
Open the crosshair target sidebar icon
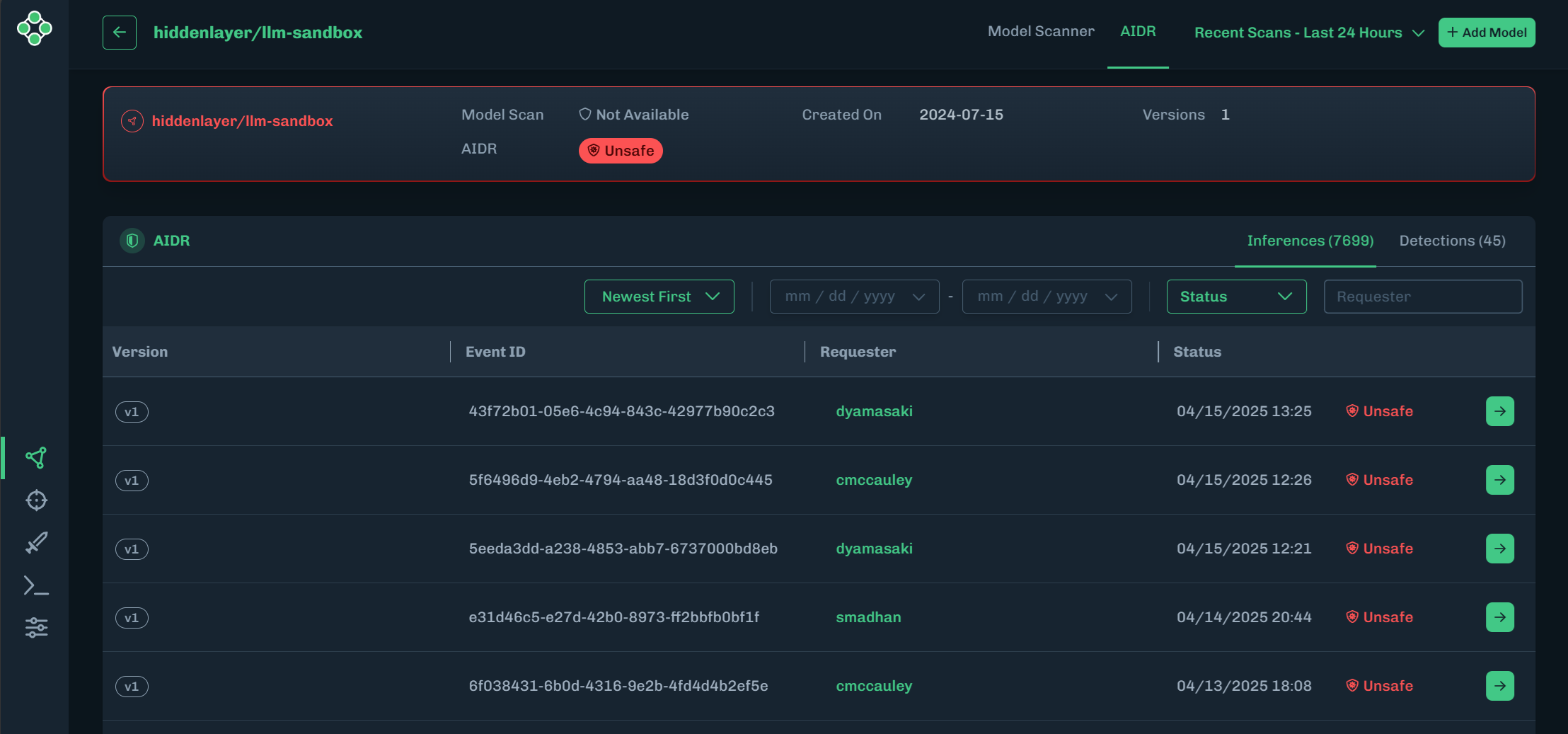point(36,500)
